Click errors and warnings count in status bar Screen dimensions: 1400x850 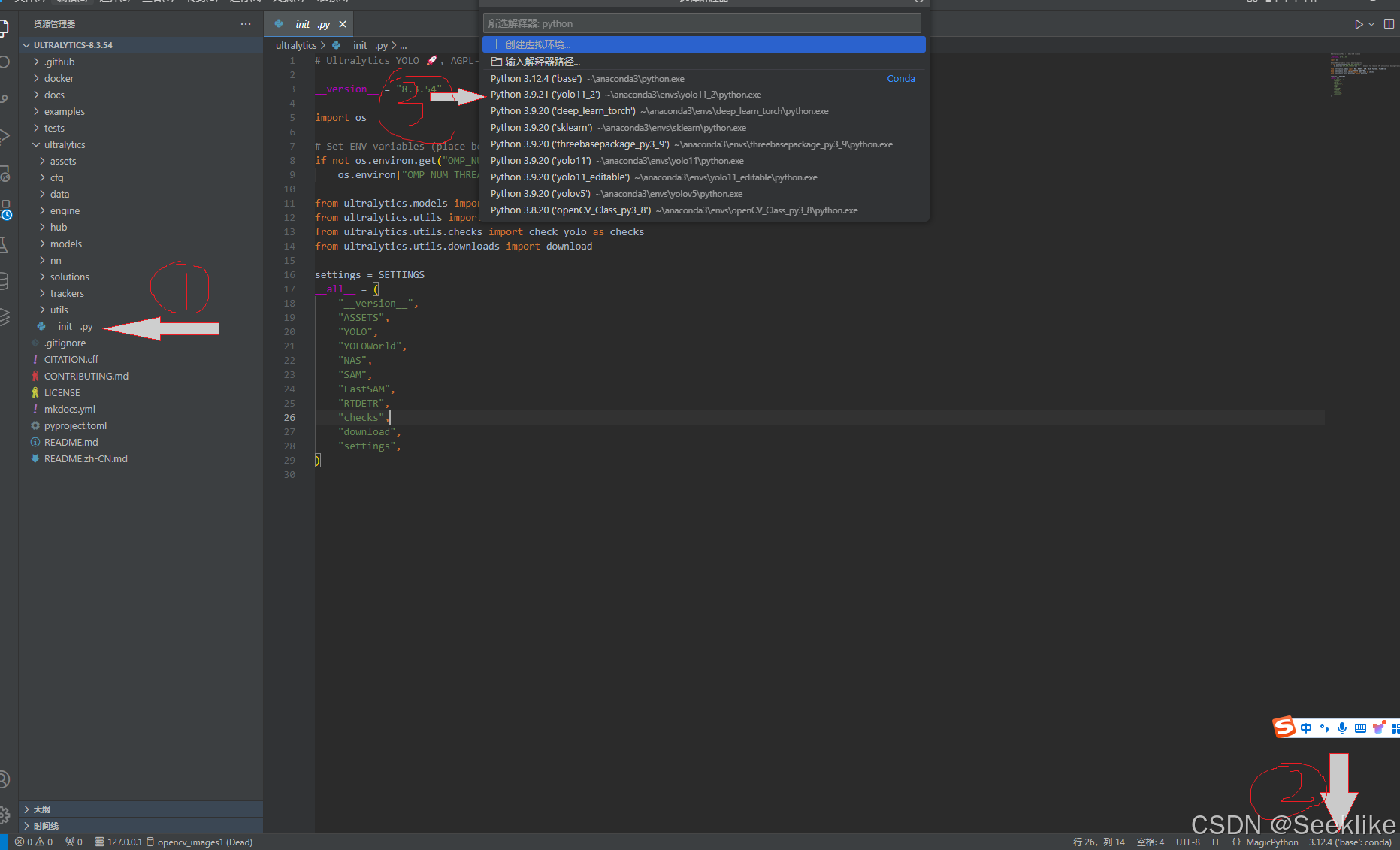coord(34,842)
